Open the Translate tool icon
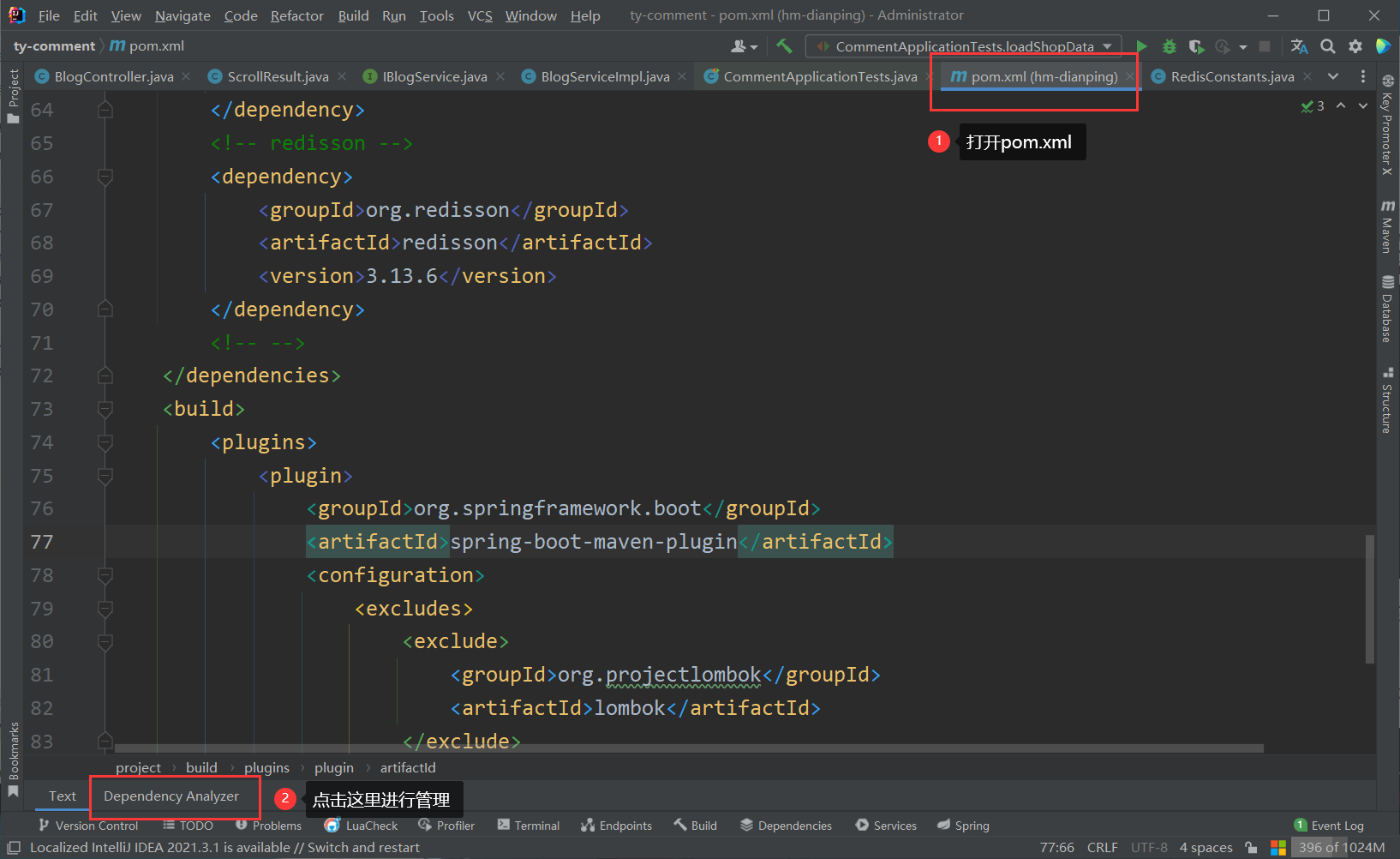The image size is (1400, 859). 1300,46
